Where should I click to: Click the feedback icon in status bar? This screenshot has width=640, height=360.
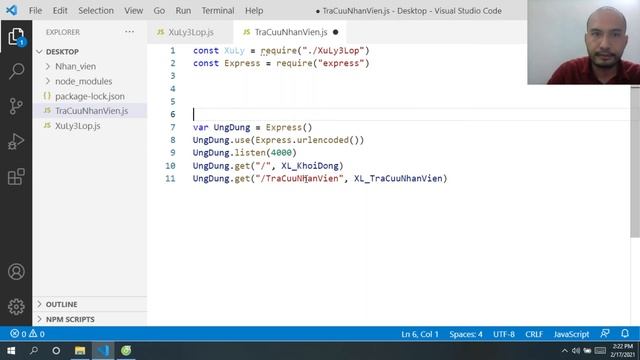[x=605, y=333]
